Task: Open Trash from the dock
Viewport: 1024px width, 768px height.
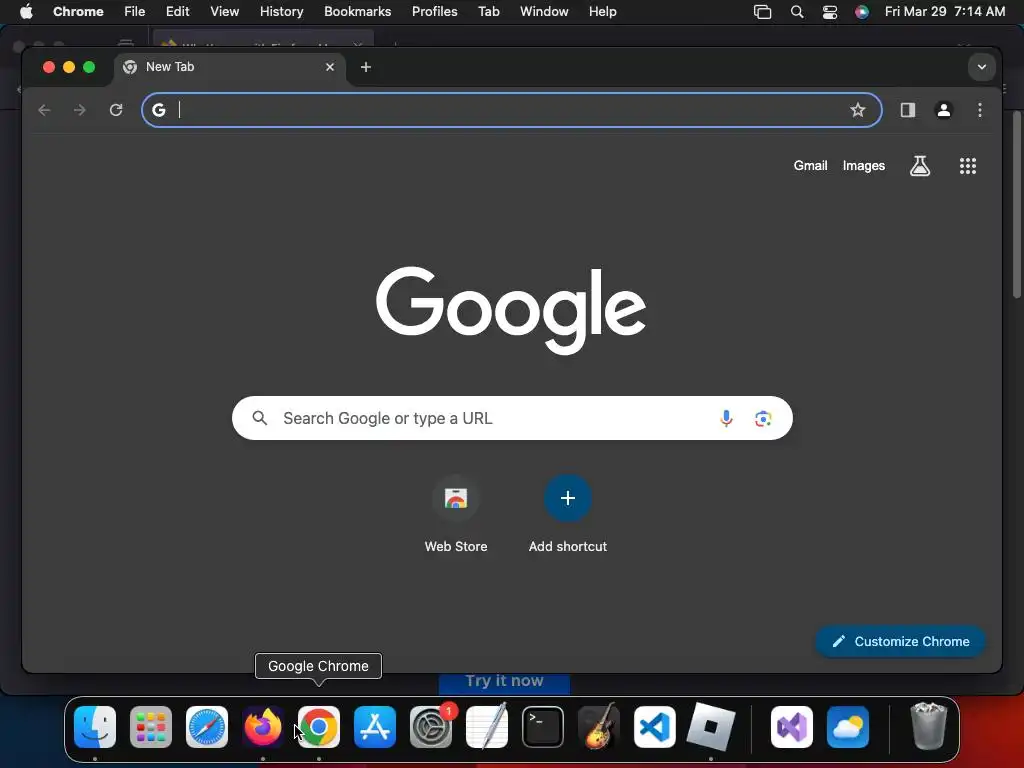Action: (928, 726)
